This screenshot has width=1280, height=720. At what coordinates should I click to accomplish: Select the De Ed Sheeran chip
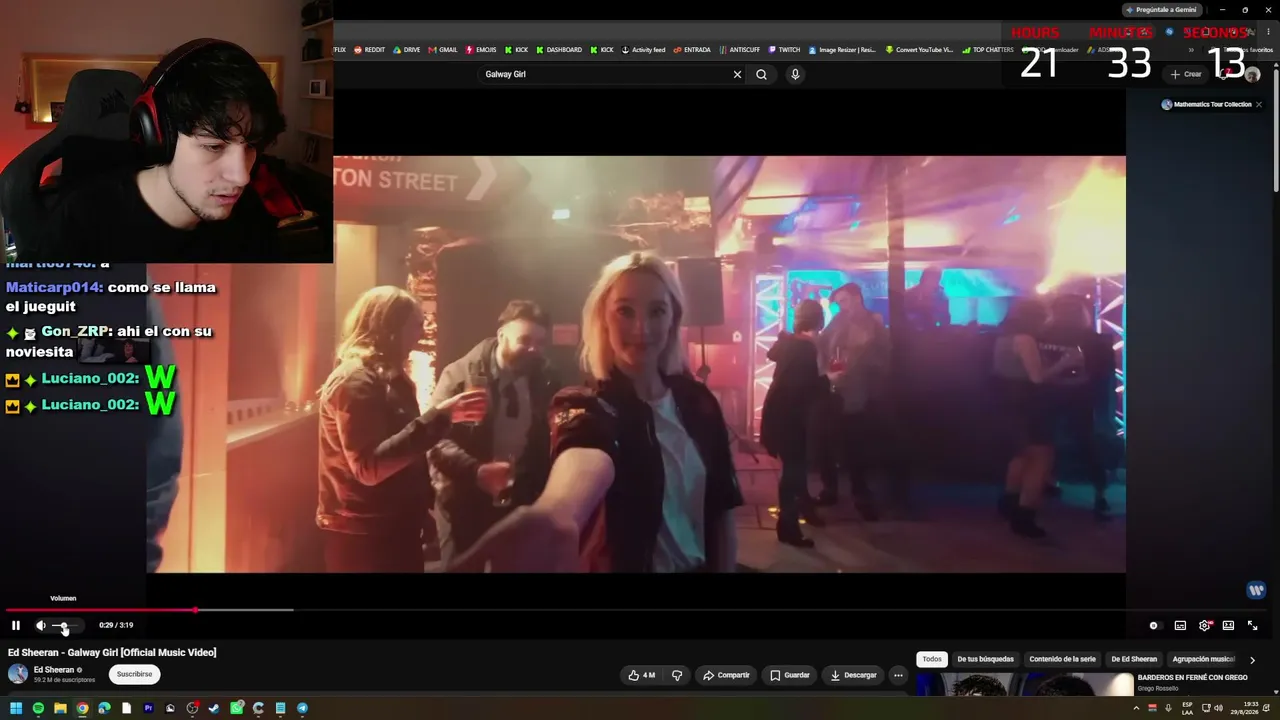pyautogui.click(x=1134, y=659)
